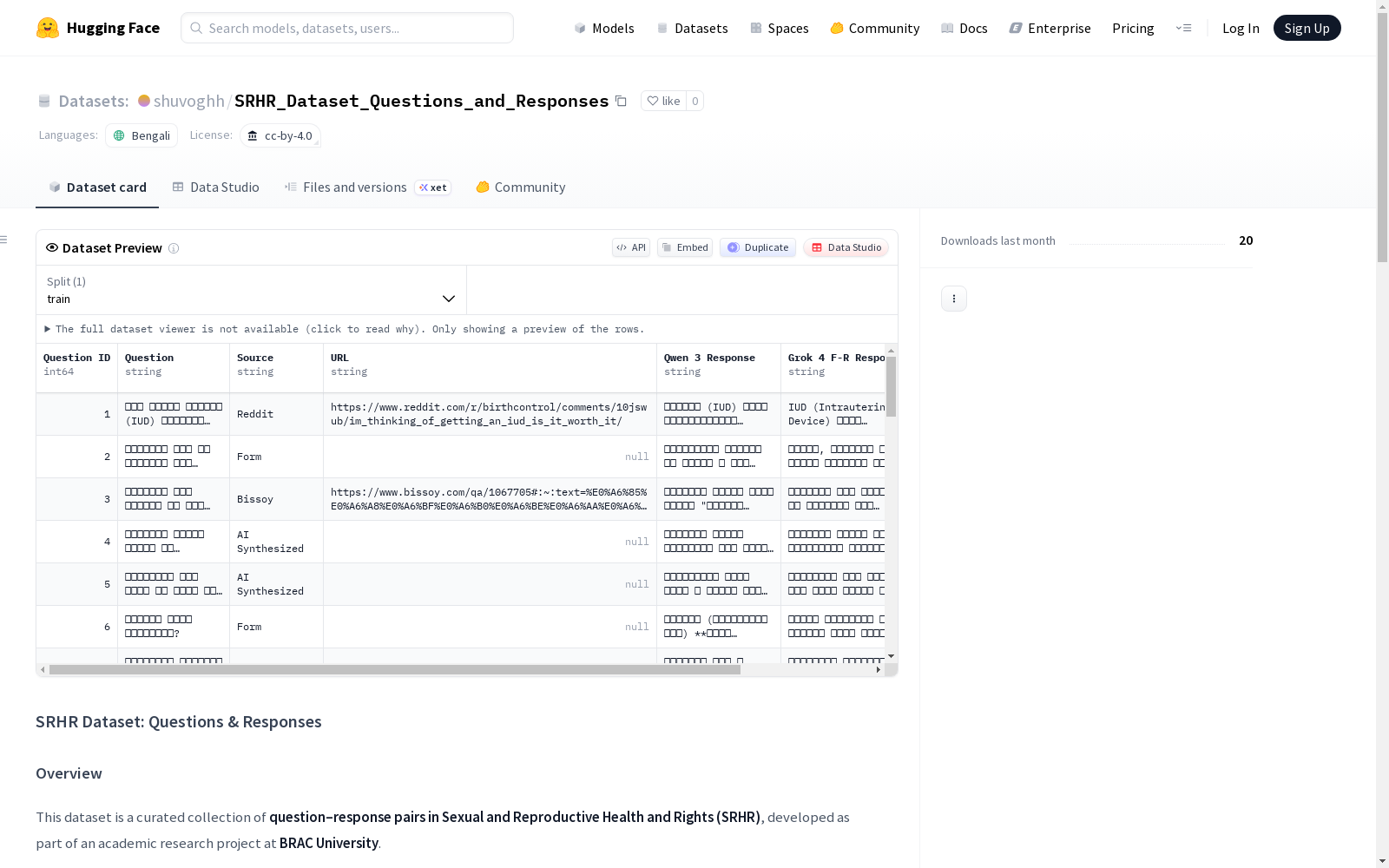Open Data Studio from preview header button
The image size is (1389, 868).
point(846,247)
